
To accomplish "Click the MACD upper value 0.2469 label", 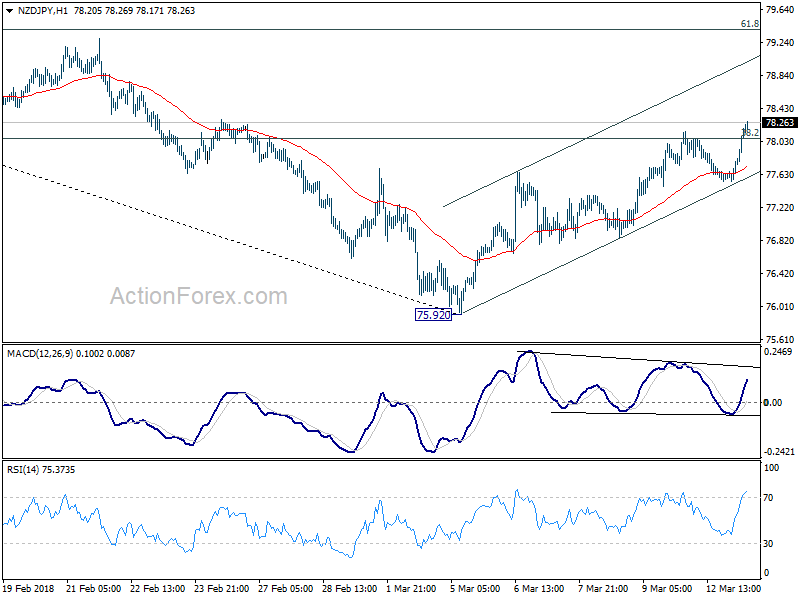I will tap(778, 352).
